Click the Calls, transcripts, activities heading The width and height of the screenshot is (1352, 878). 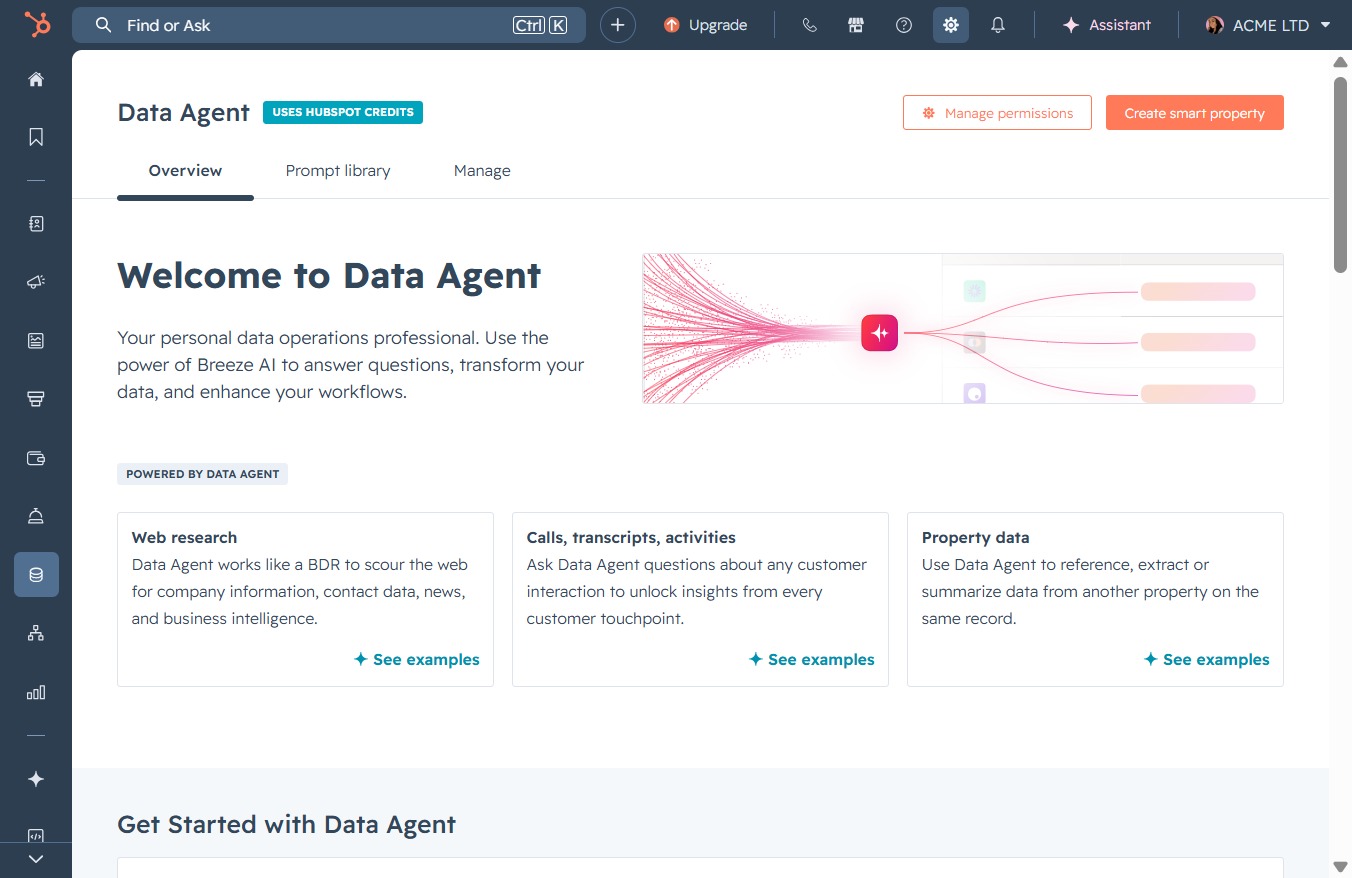coord(631,538)
